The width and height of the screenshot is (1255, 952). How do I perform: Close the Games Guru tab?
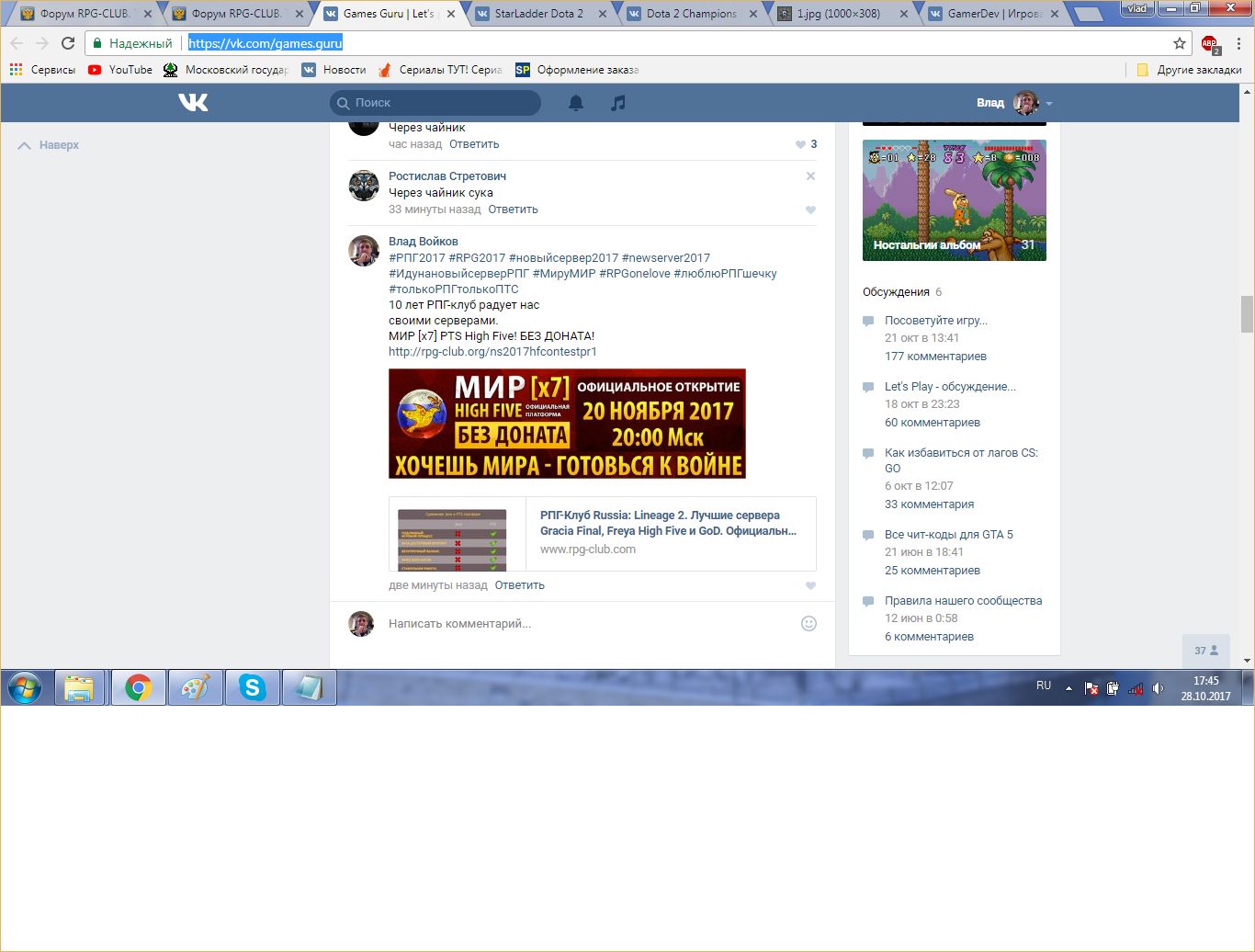(451, 14)
